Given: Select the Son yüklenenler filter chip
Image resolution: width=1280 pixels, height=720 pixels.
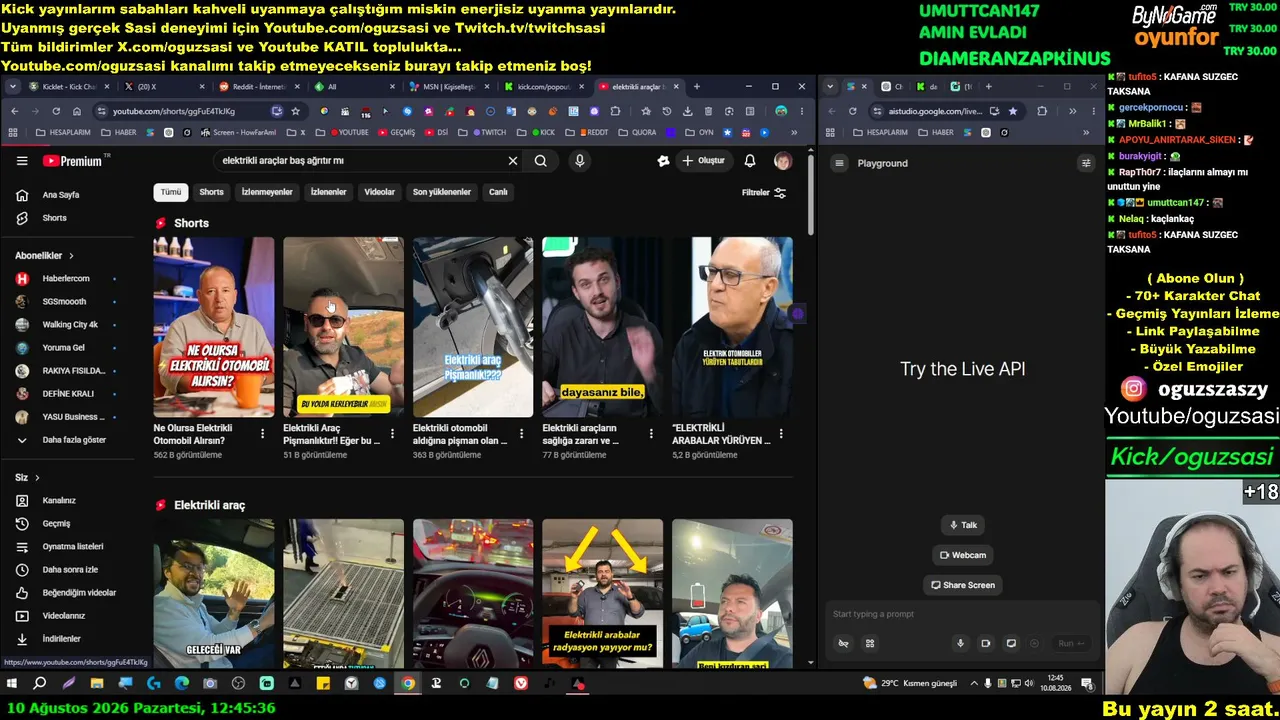Looking at the screenshot, I should point(442,192).
